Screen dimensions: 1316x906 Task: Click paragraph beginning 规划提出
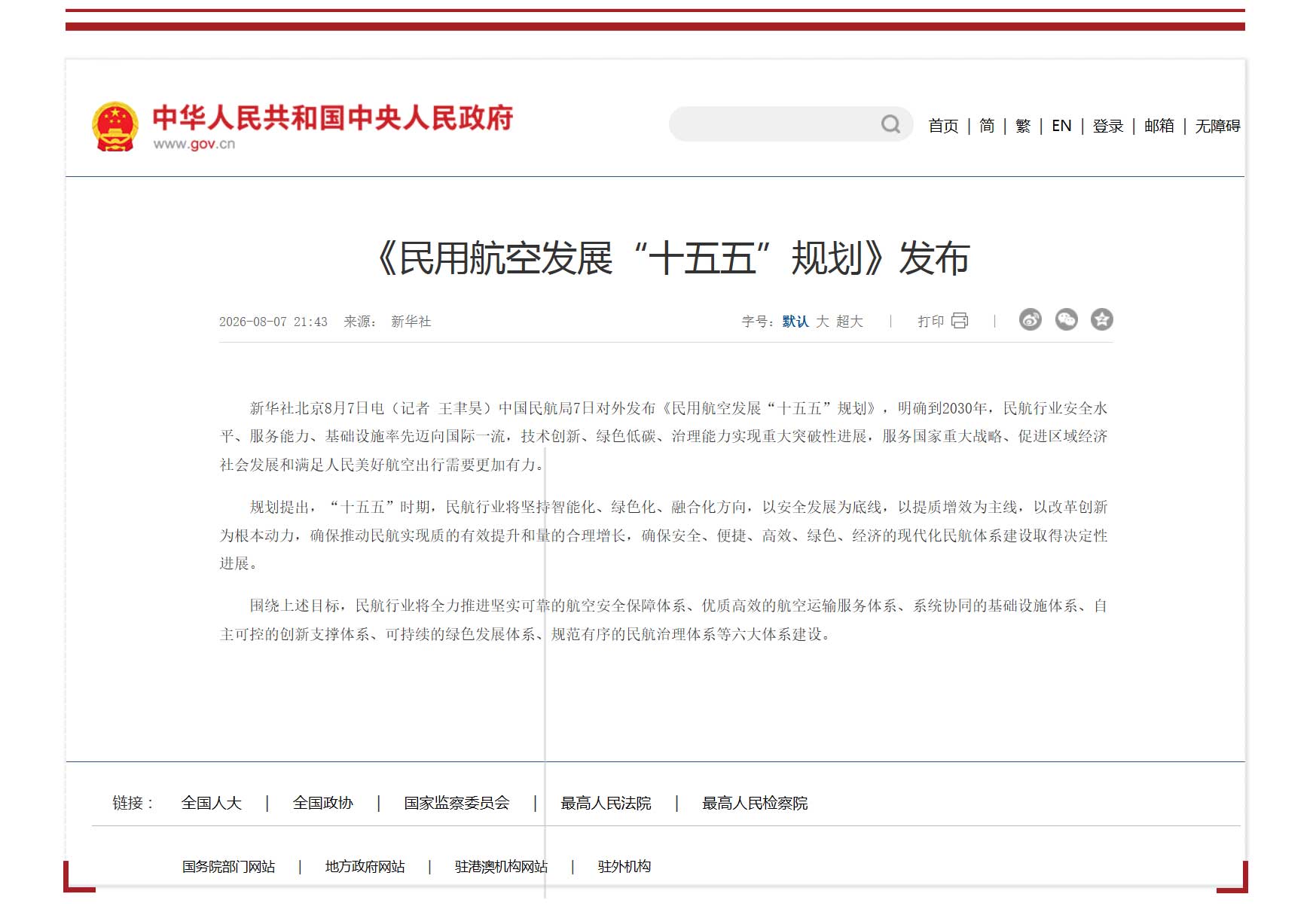(x=664, y=535)
